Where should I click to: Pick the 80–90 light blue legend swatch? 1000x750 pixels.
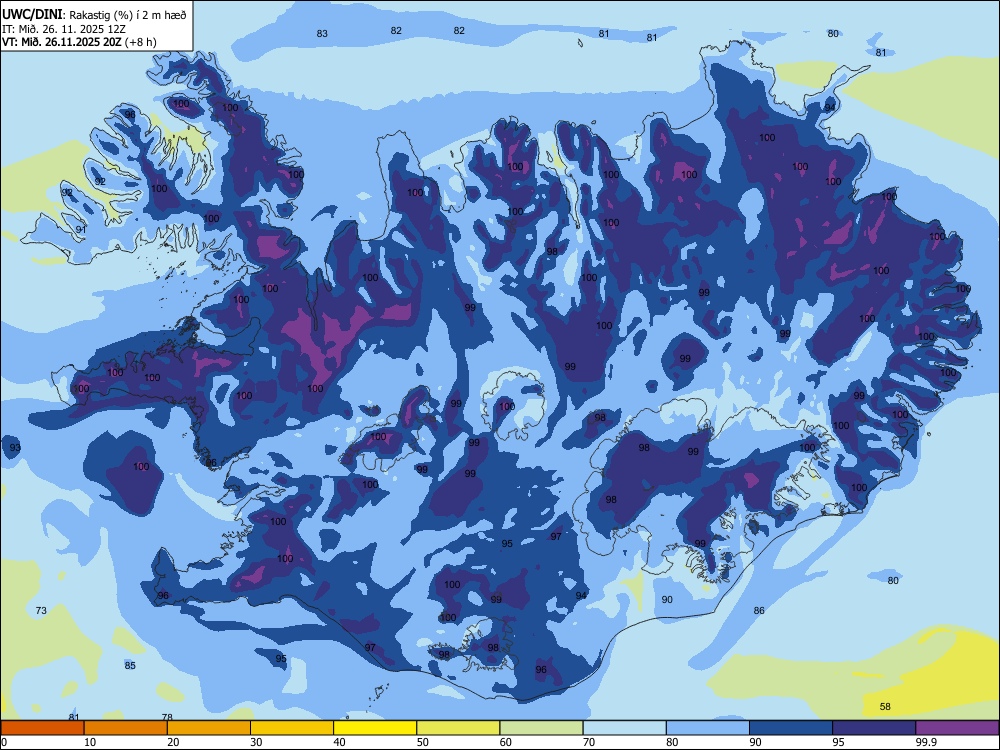(x=708, y=728)
